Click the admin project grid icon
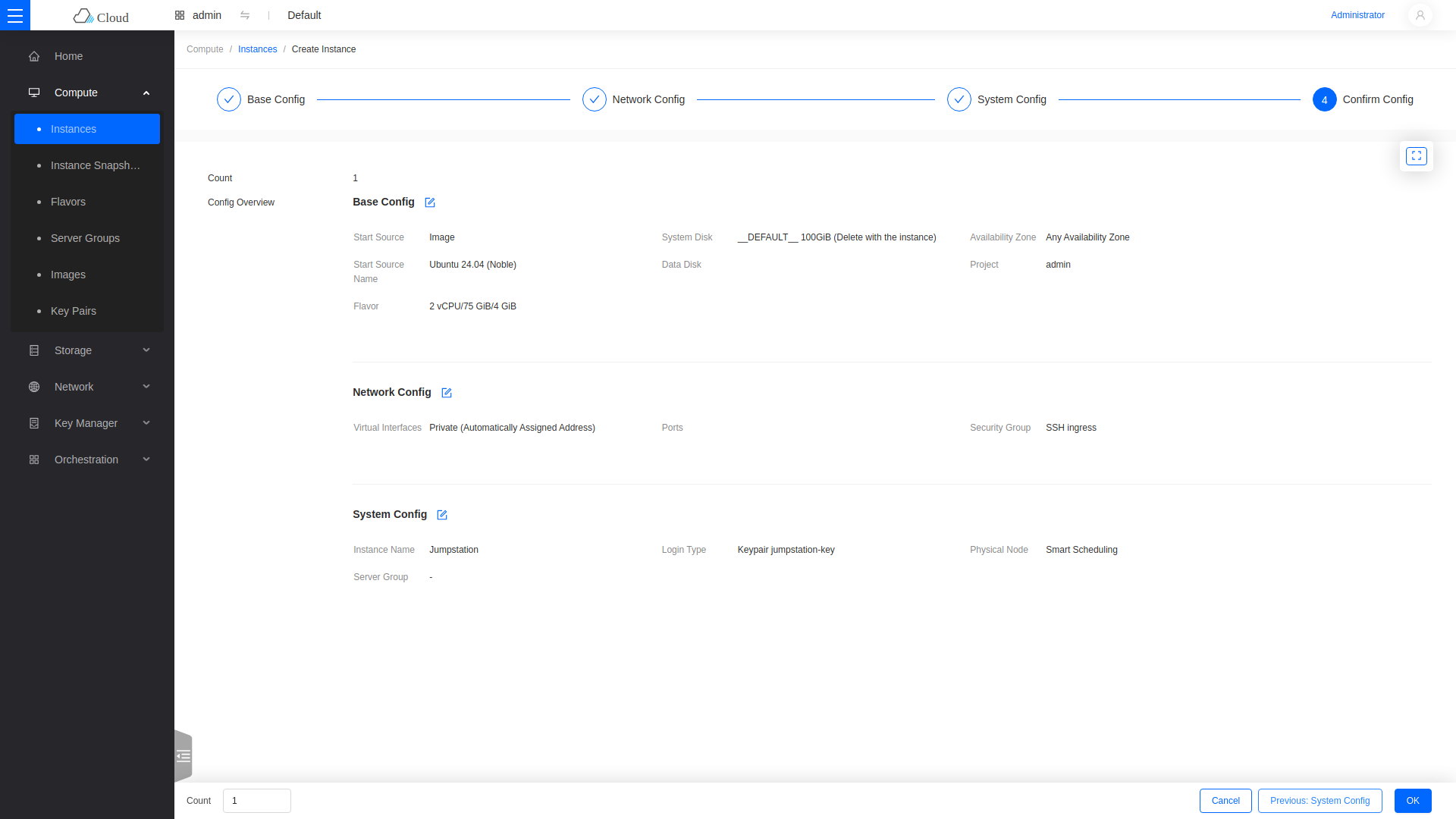This screenshot has height=819, width=1456. tap(180, 15)
